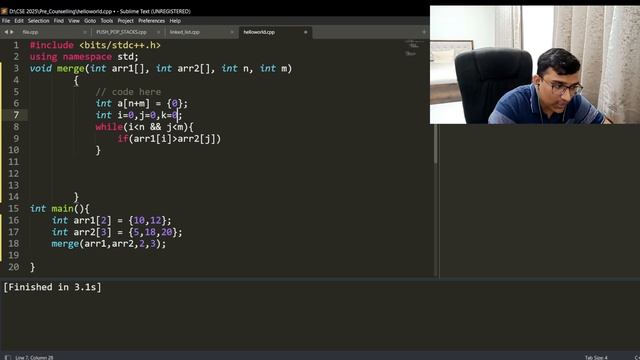Select line number 15 in gutter
The image size is (640, 360).
point(13,209)
